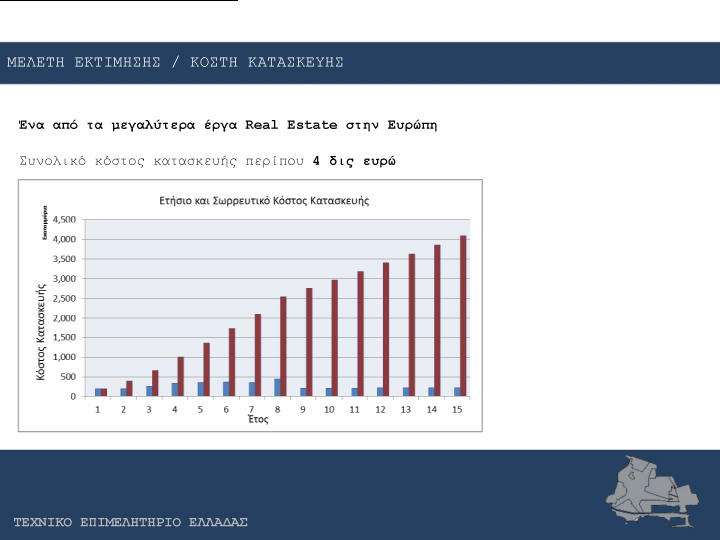Select the chart title 'Ετήσιο και Σωρρευτικό Κόστος Κατασκευής'
The height and width of the screenshot is (540, 720).
264,200
